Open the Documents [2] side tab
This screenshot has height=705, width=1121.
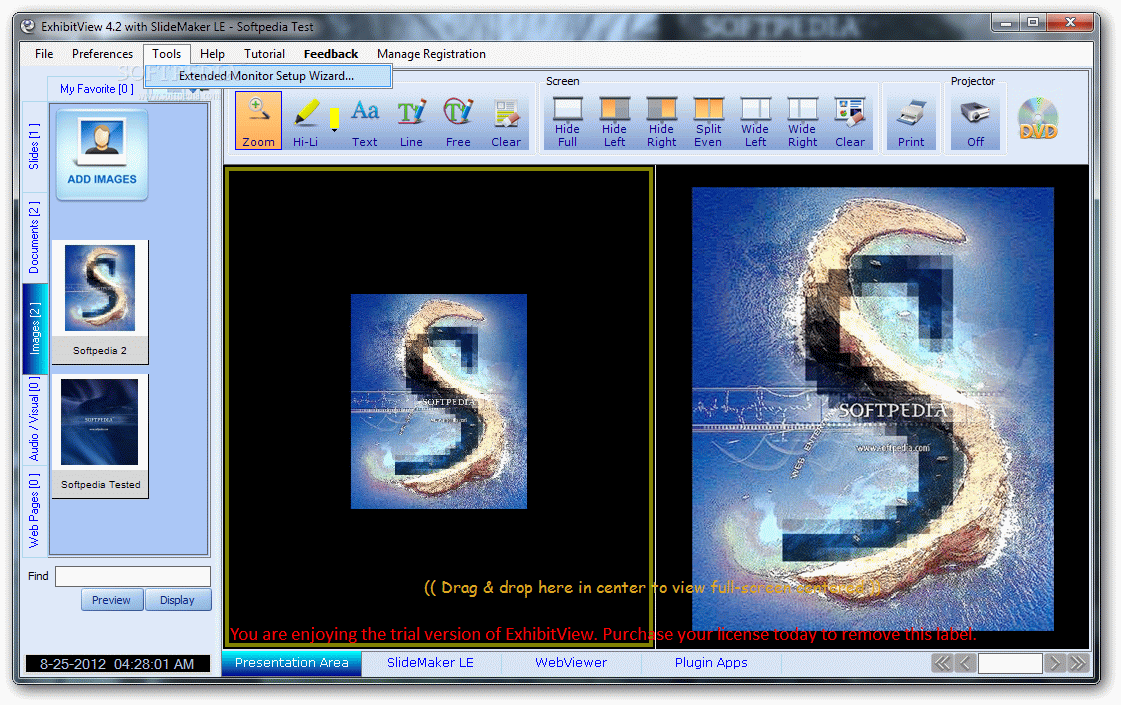coord(34,238)
